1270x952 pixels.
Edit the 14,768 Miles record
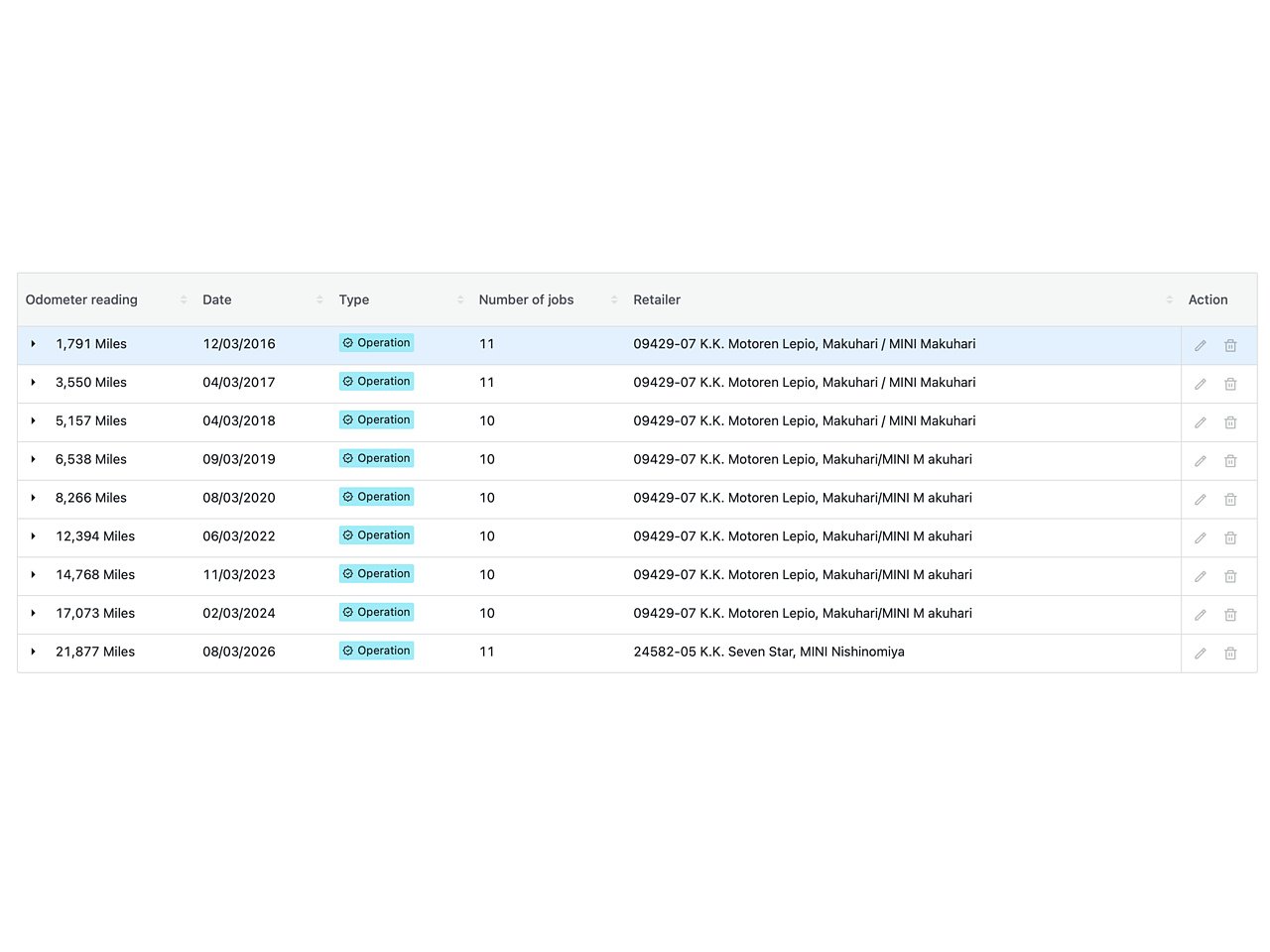[x=1200, y=576]
